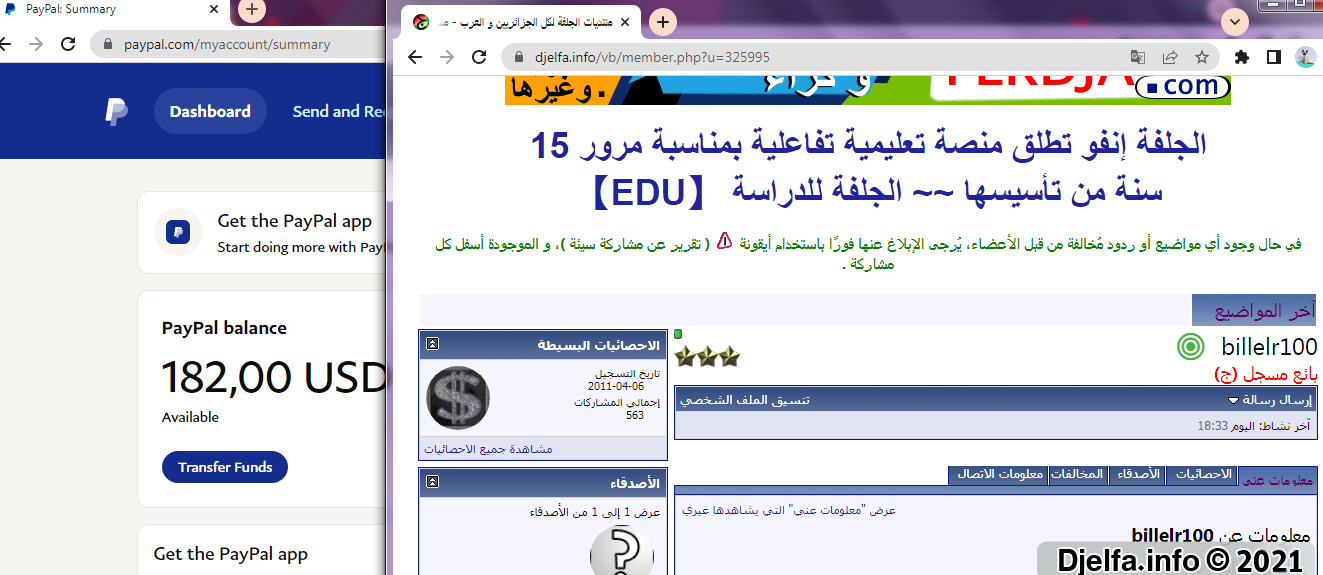Open the question mark friend avatar
This screenshot has height=575, width=1323.
(x=622, y=551)
